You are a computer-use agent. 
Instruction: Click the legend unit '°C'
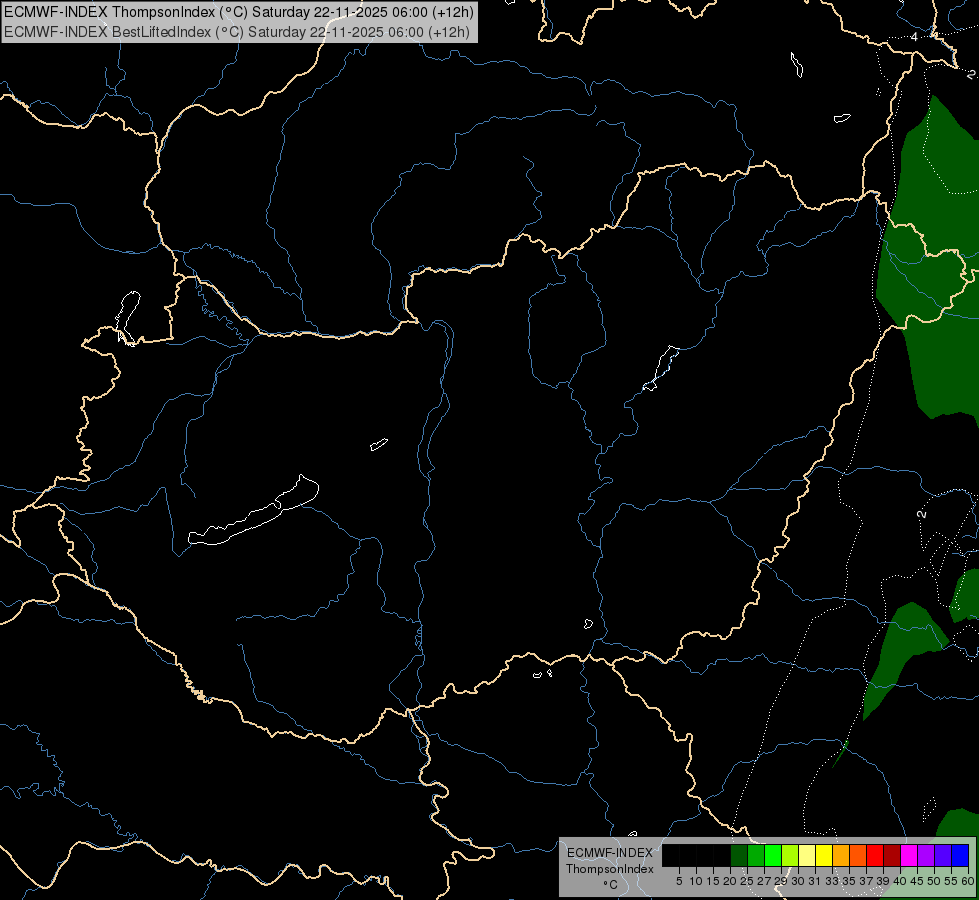pos(610,885)
